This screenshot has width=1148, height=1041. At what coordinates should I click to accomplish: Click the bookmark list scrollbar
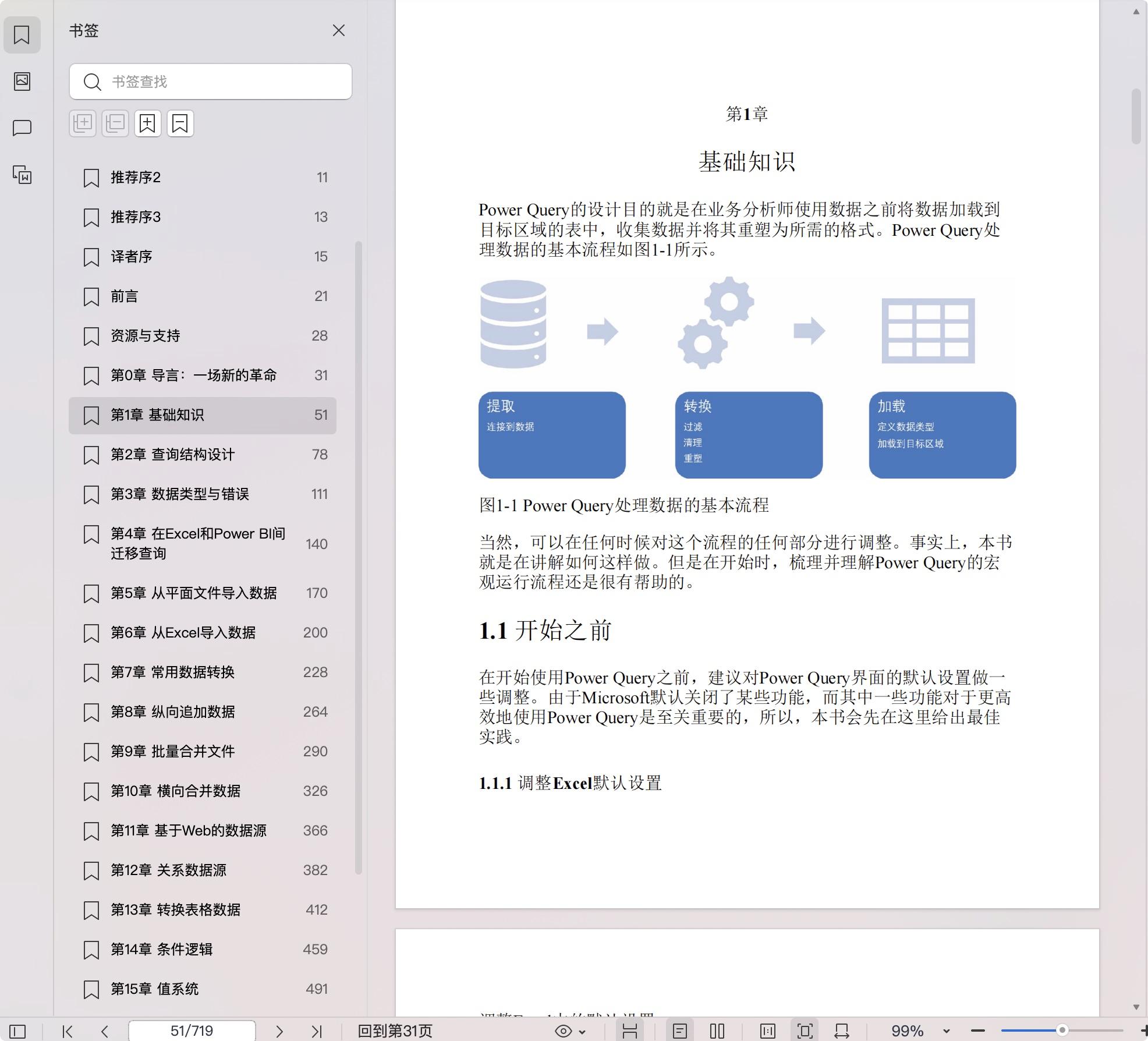[x=359, y=557]
